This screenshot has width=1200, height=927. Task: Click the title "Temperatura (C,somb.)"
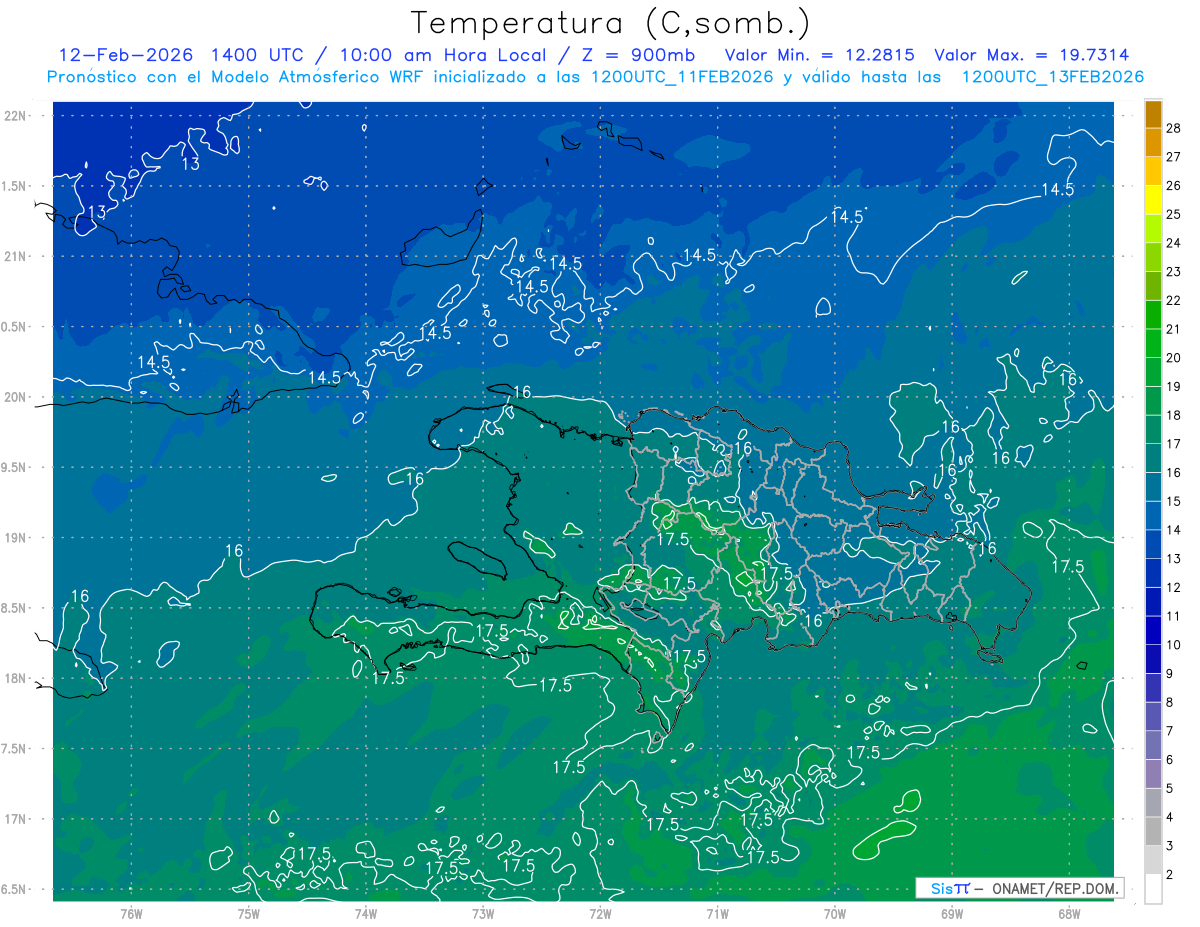click(x=611, y=24)
